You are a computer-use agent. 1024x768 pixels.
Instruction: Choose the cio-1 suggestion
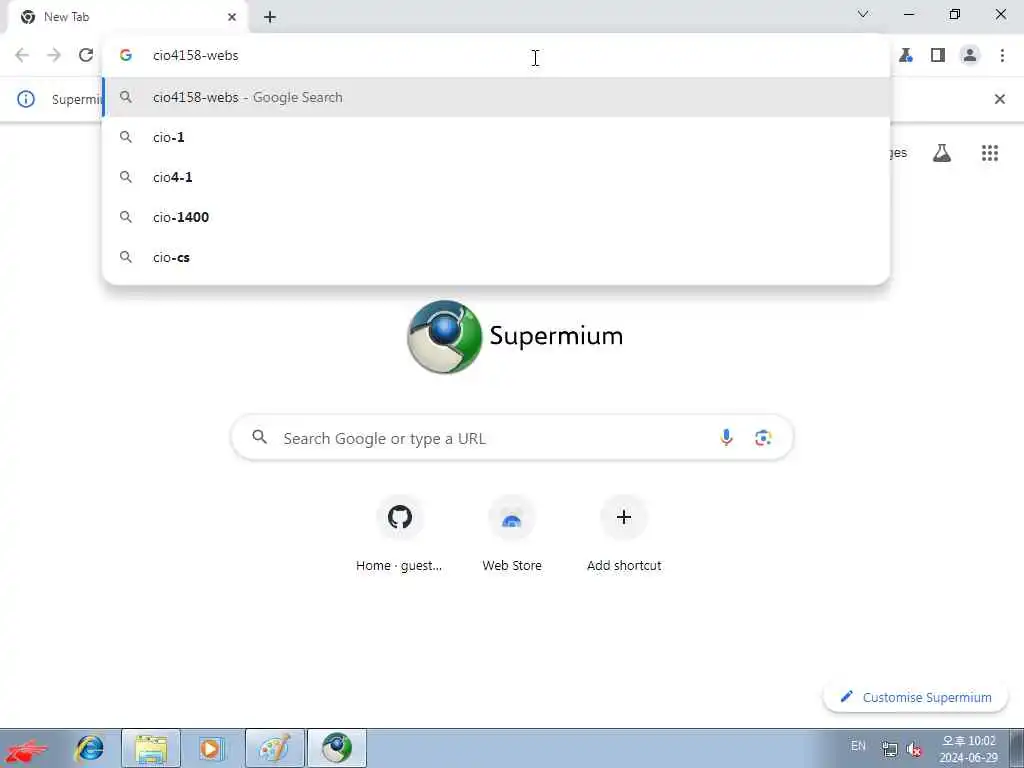[496, 137]
